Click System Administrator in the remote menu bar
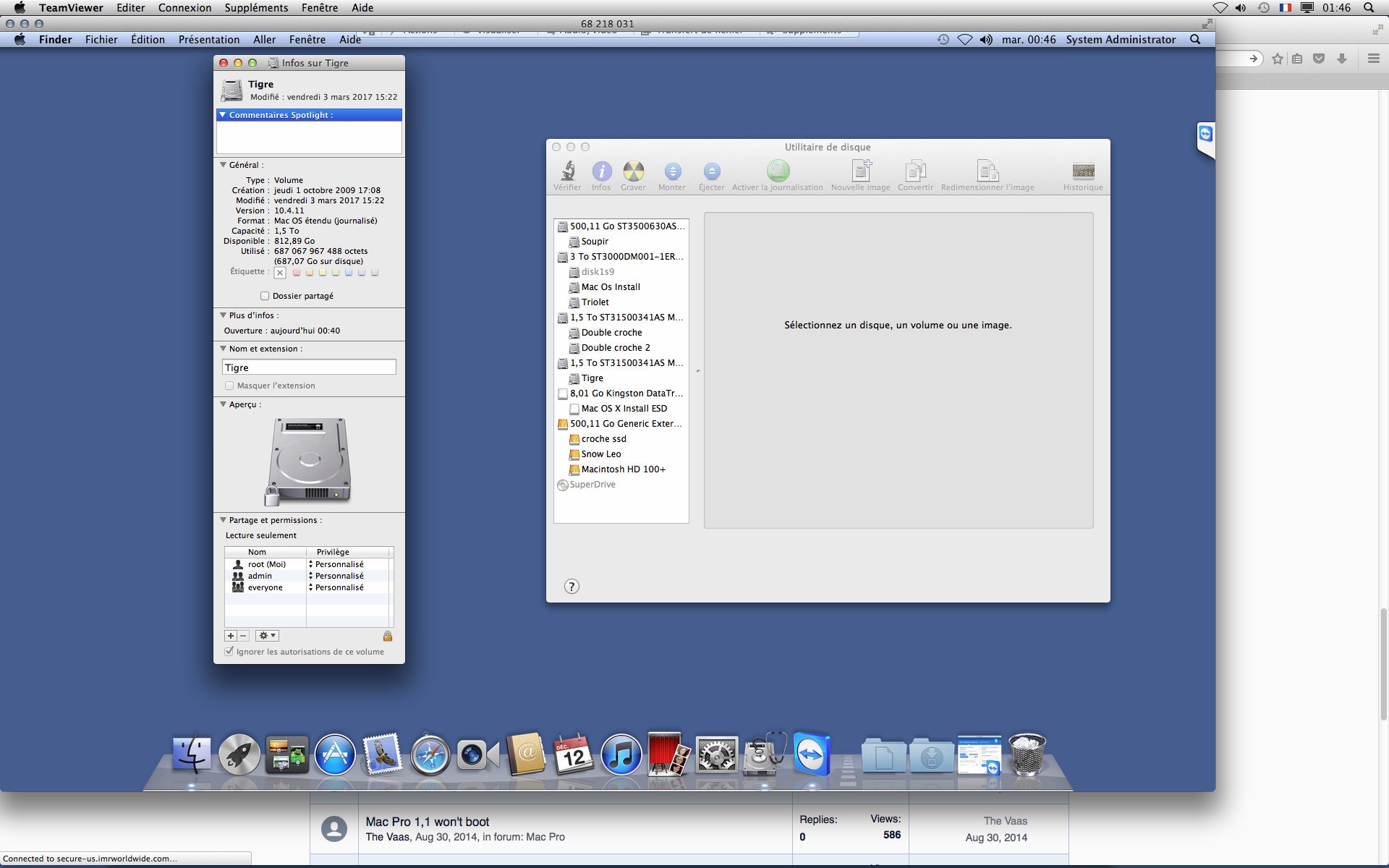This screenshot has width=1389, height=868. (x=1121, y=40)
